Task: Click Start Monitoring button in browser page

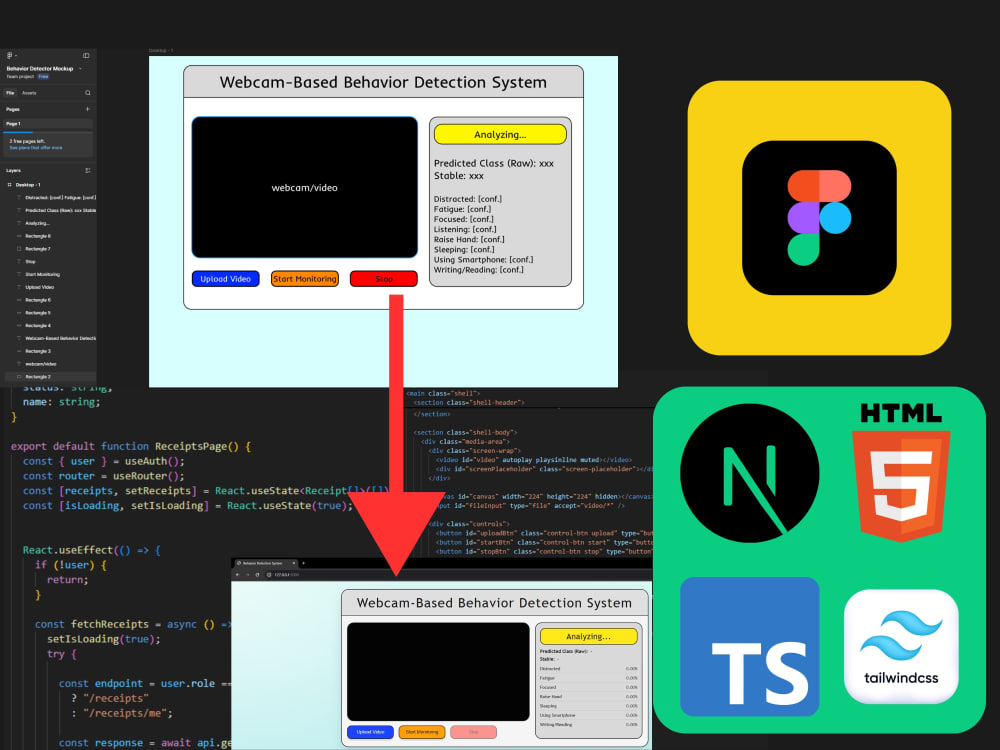Action: (x=422, y=732)
